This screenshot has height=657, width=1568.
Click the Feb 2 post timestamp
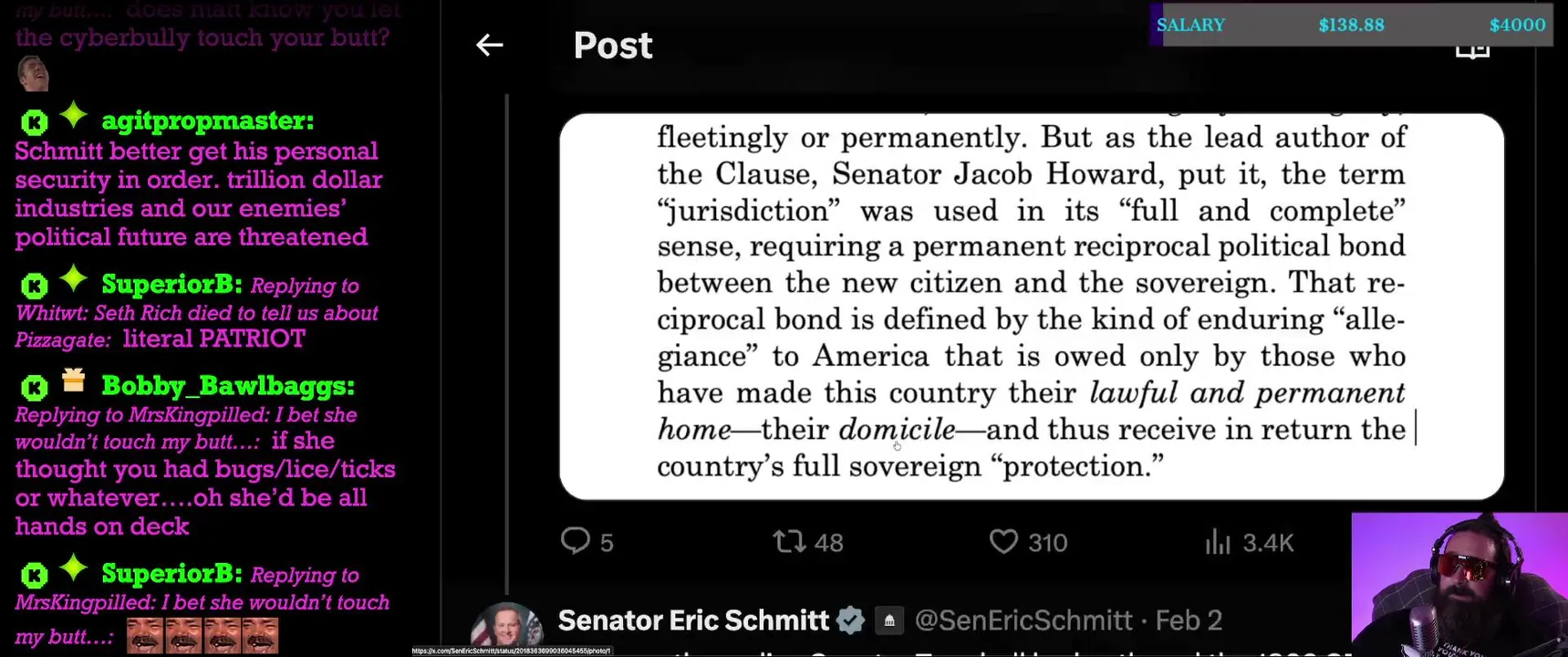[1188, 620]
